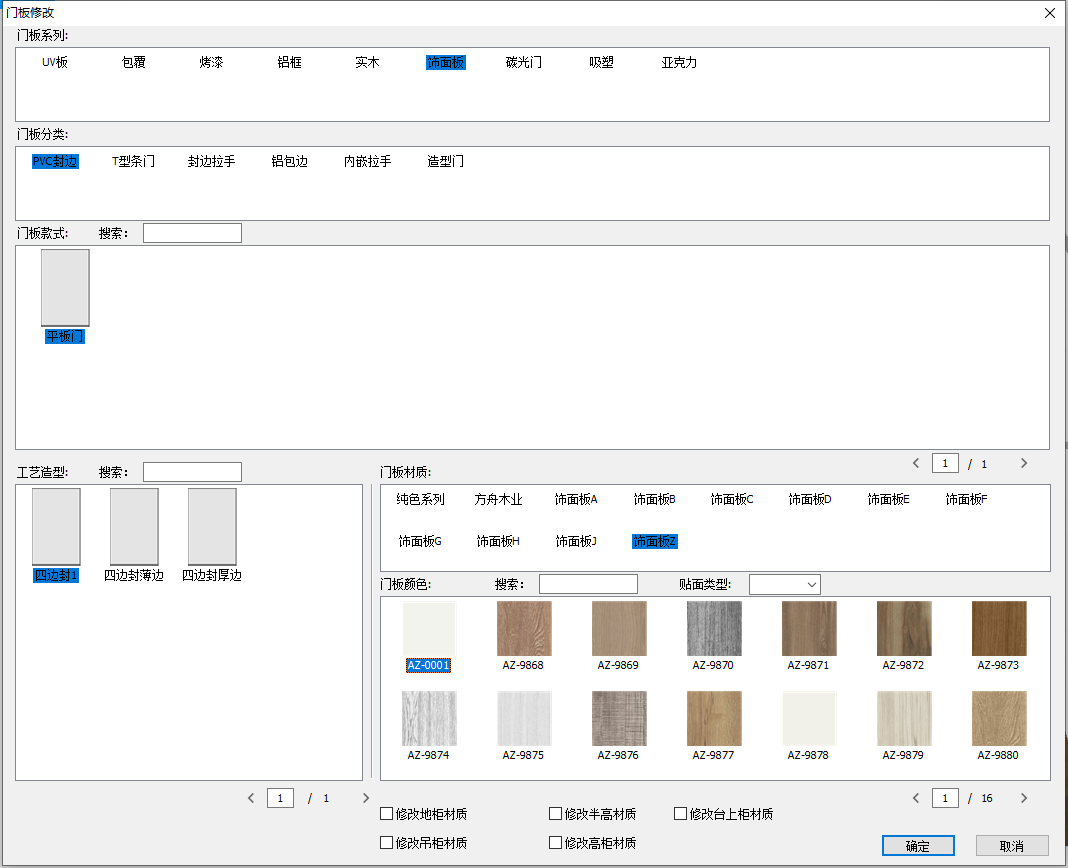Go to next craft shape page
The width and height of the screenshot is (1068, 868).
(366, 798)
